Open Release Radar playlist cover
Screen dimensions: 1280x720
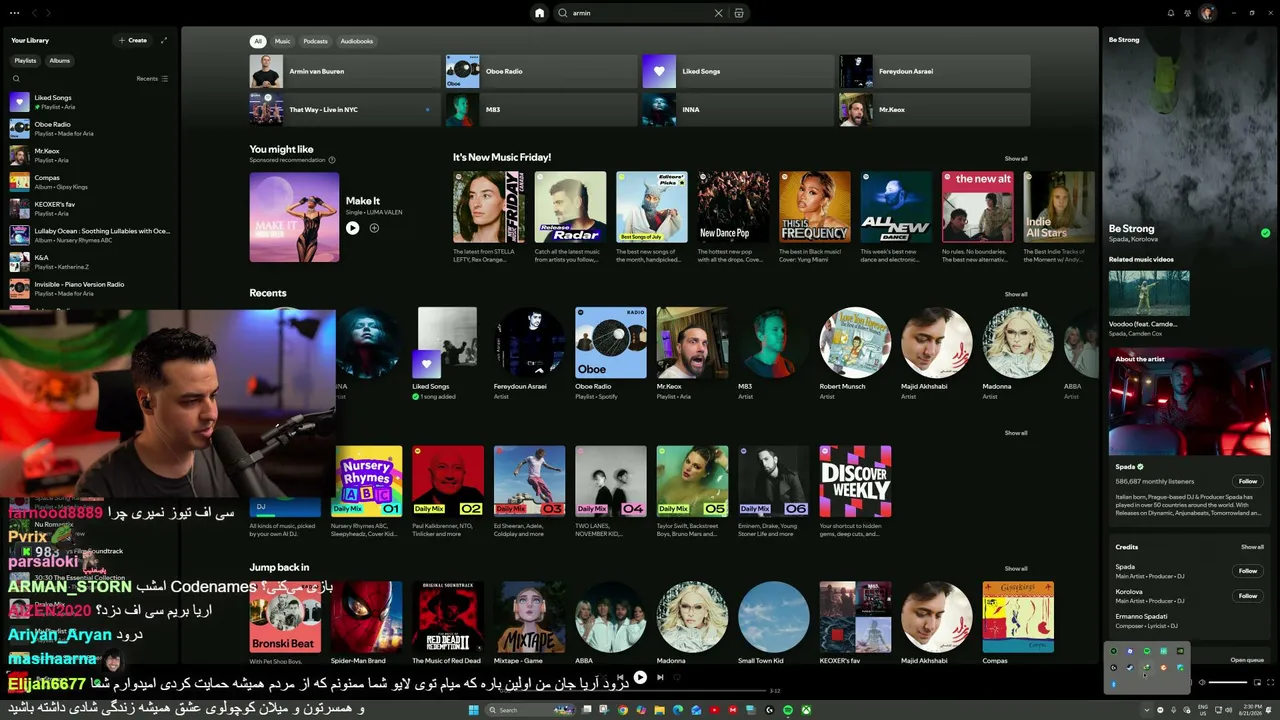[x=570, y=207]
